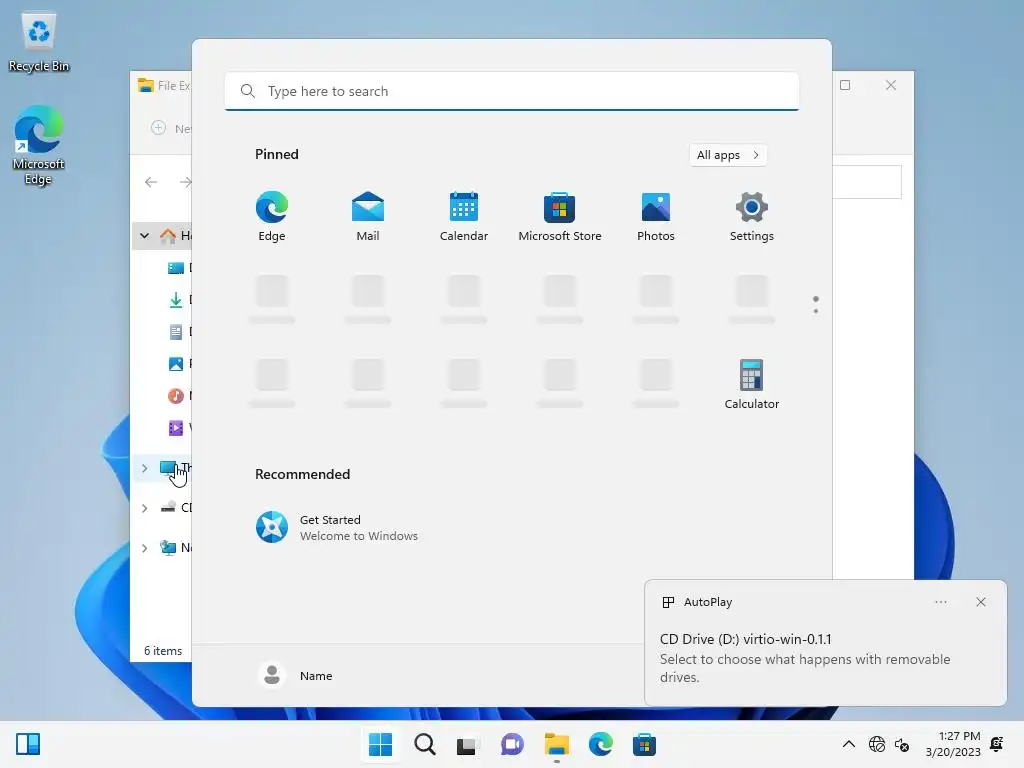Screen dimensions: 1024x768
Task: Launch Calculator from pinned apps
Action: pos(752,385)
